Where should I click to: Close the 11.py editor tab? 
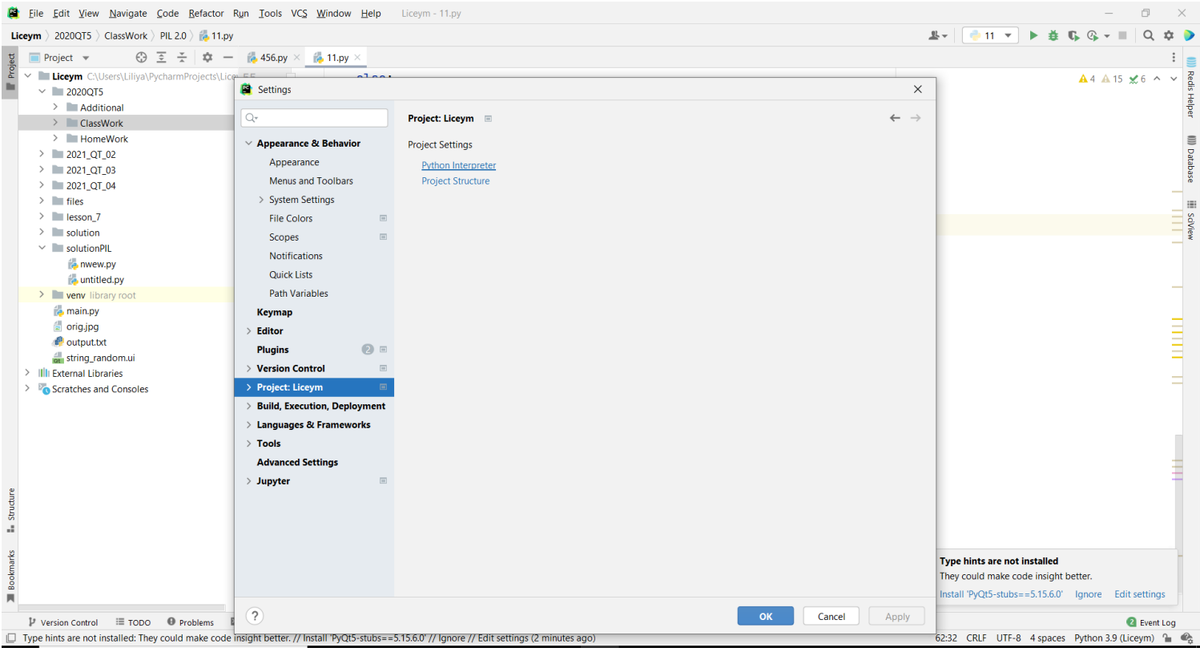coord(358,57)
